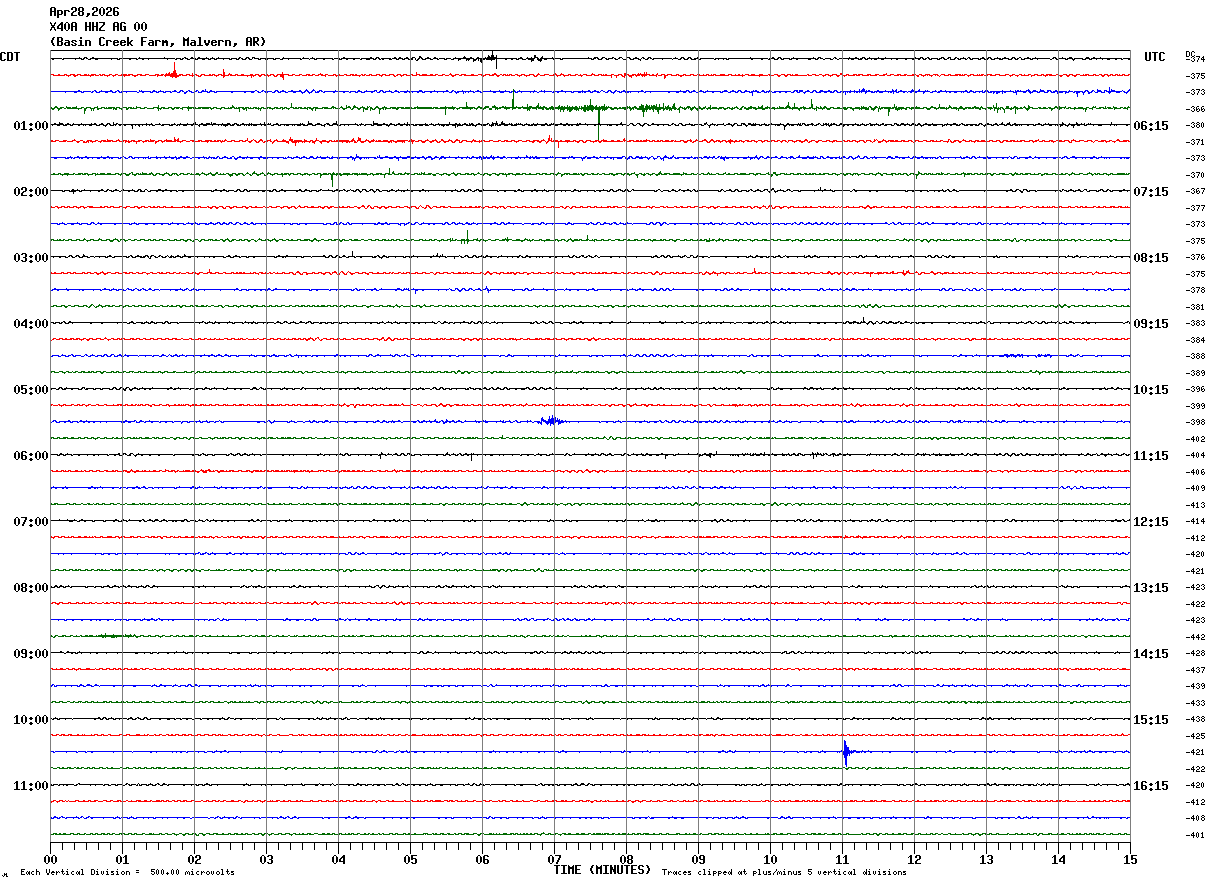Click the Basin Creek Farm, Malvern, AR title
Viewport: 1210px width, 886px height.
click(x=158, y=42)
